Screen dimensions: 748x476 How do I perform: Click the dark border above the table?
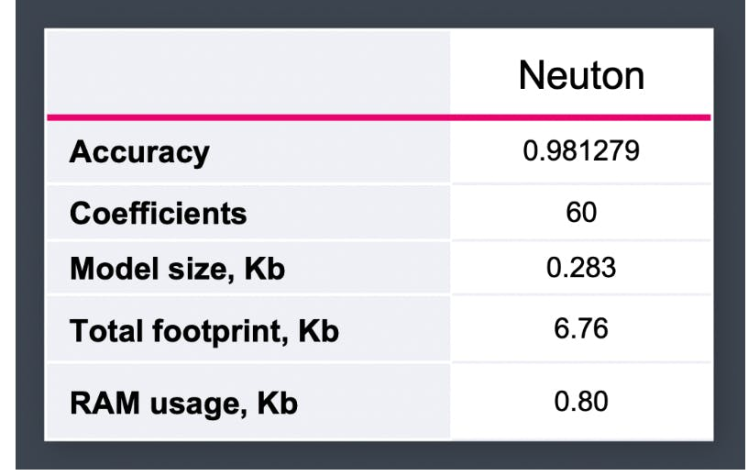(x=374, y=13)
